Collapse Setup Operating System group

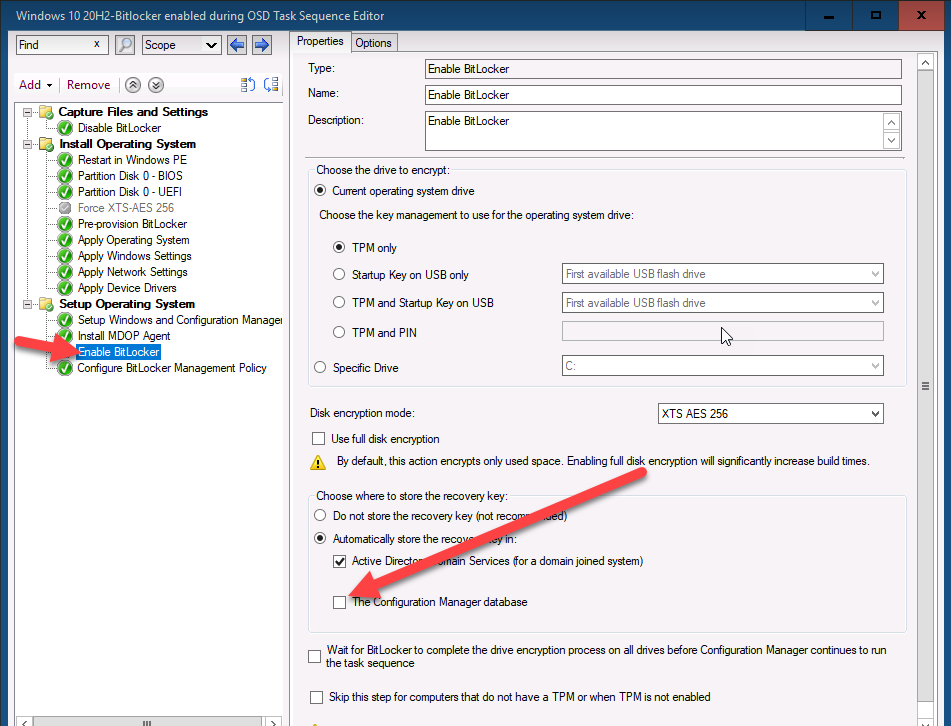point(27,304)
